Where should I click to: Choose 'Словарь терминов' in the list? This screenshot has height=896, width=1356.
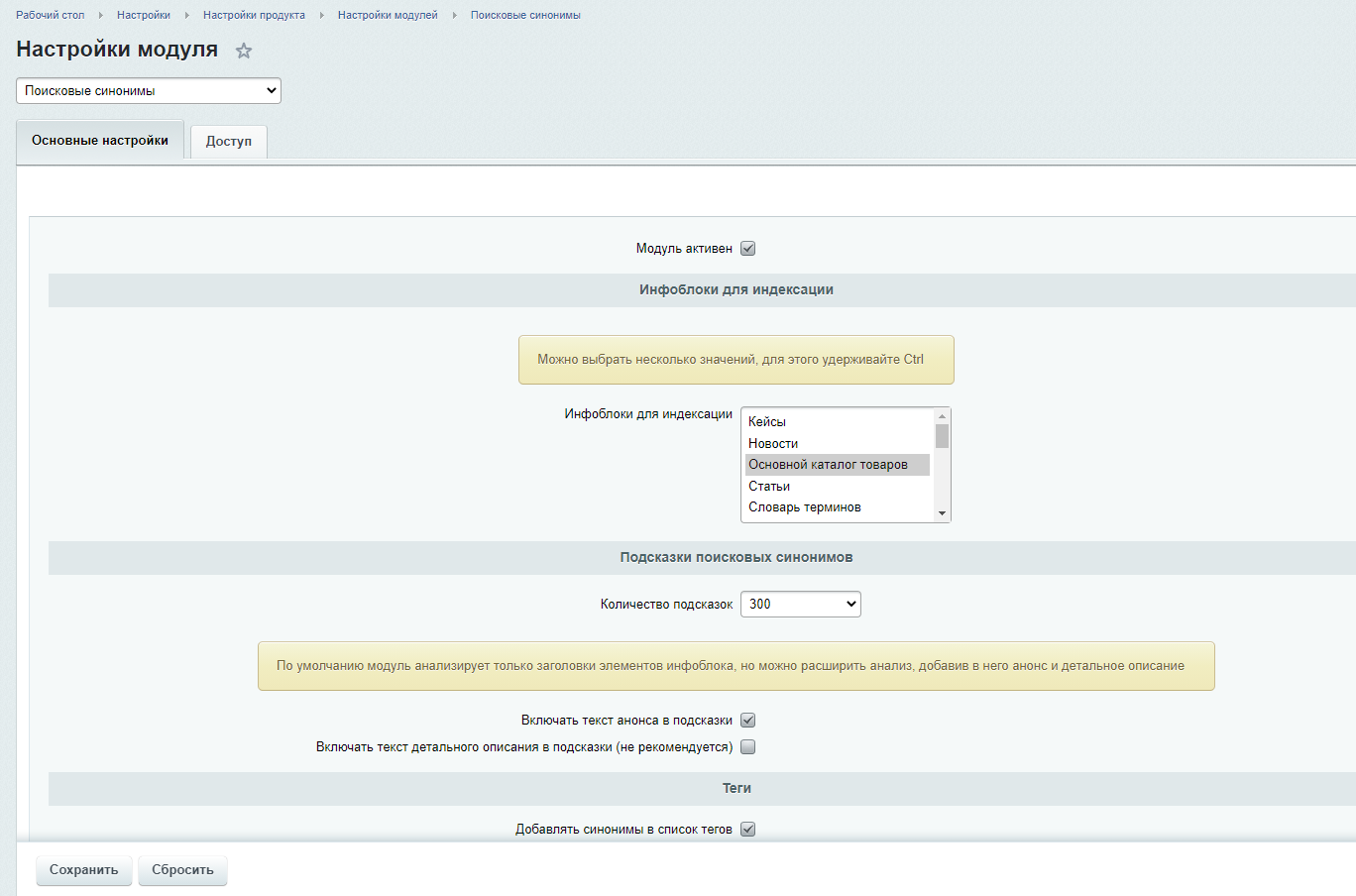(x=805, y=507)
